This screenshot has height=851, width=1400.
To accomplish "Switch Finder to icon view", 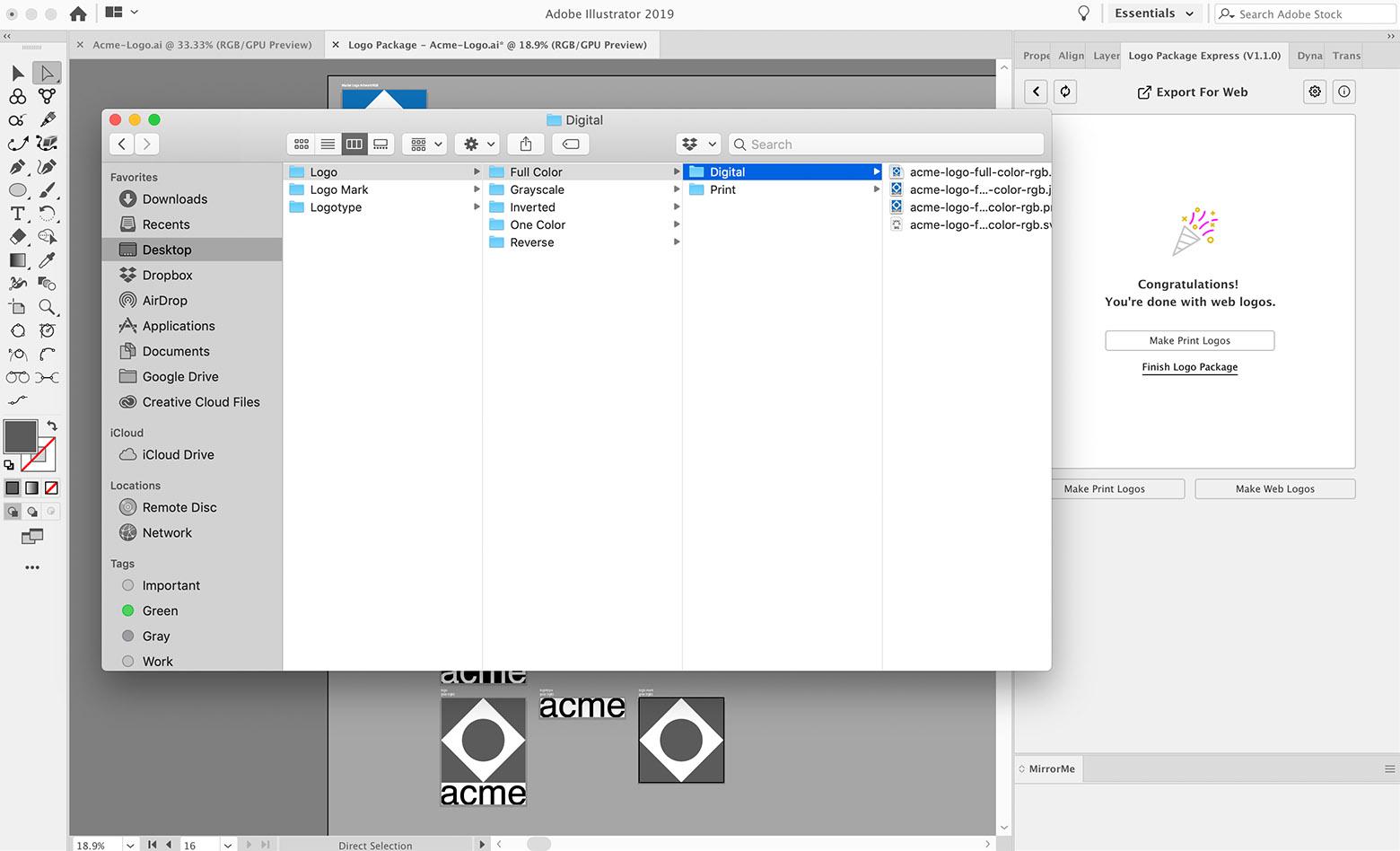I will point(302,144).
